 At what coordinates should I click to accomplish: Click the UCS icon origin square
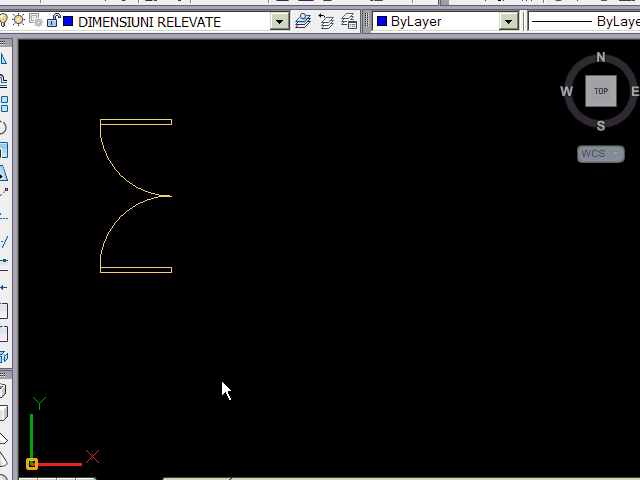pyautogui.click(x=32, y=464)
